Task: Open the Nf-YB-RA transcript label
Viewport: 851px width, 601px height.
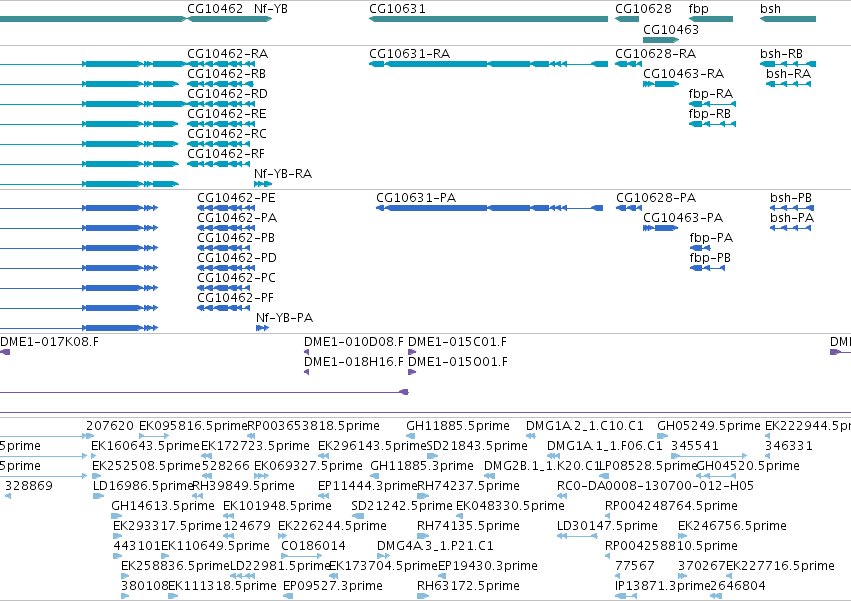Action: point(283,174)
